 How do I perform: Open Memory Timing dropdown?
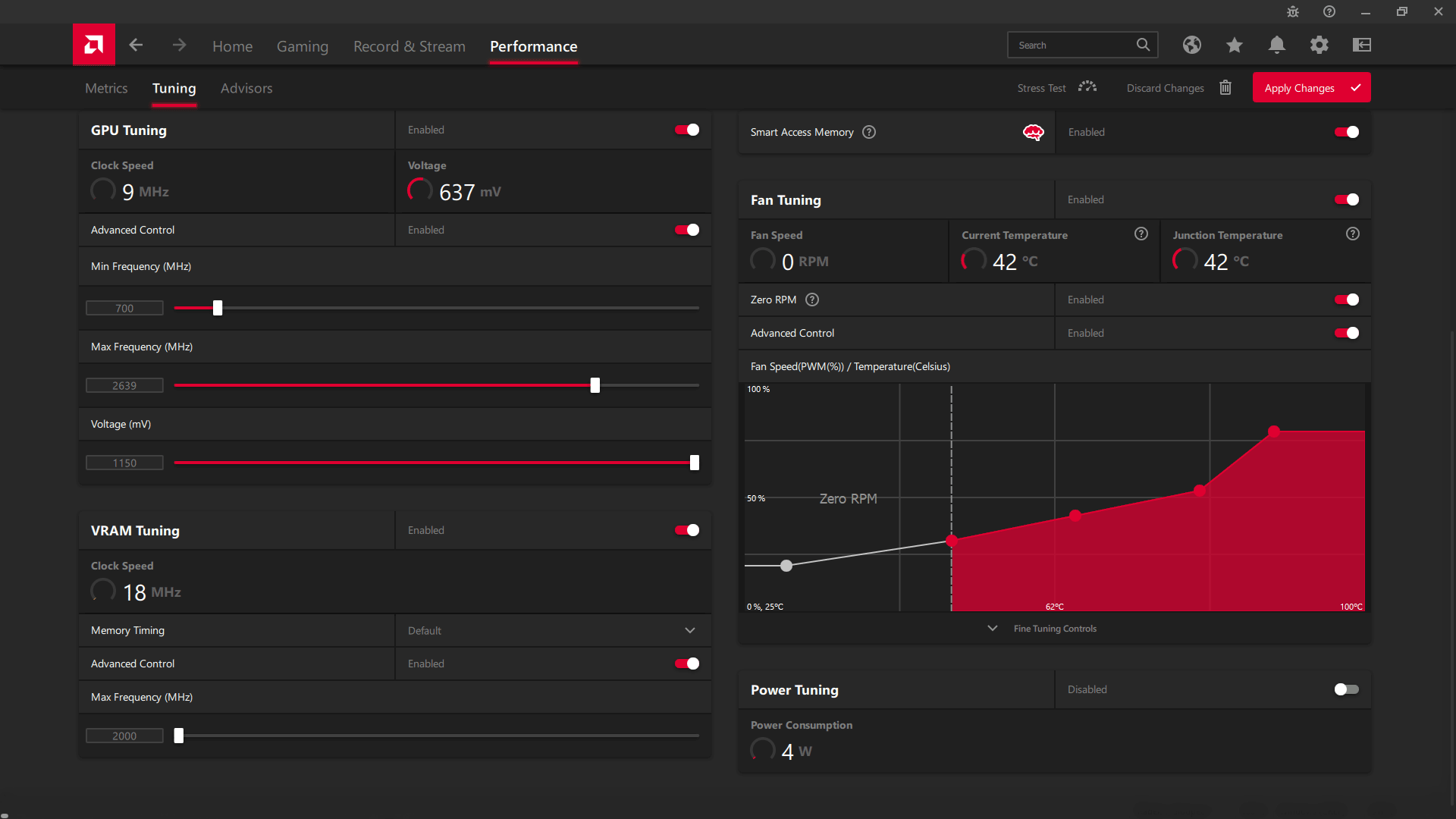click(553, 630)
